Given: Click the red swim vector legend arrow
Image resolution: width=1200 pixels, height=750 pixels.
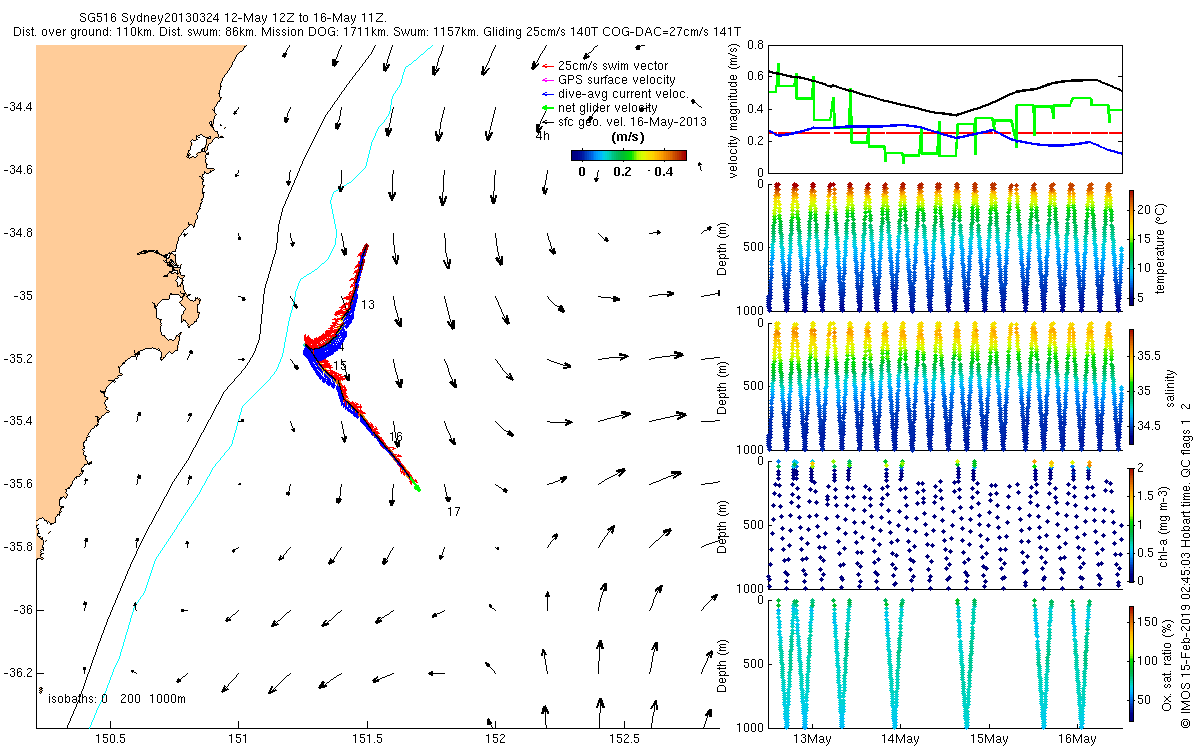Looking at the screenshot, I should click(547, 66).
